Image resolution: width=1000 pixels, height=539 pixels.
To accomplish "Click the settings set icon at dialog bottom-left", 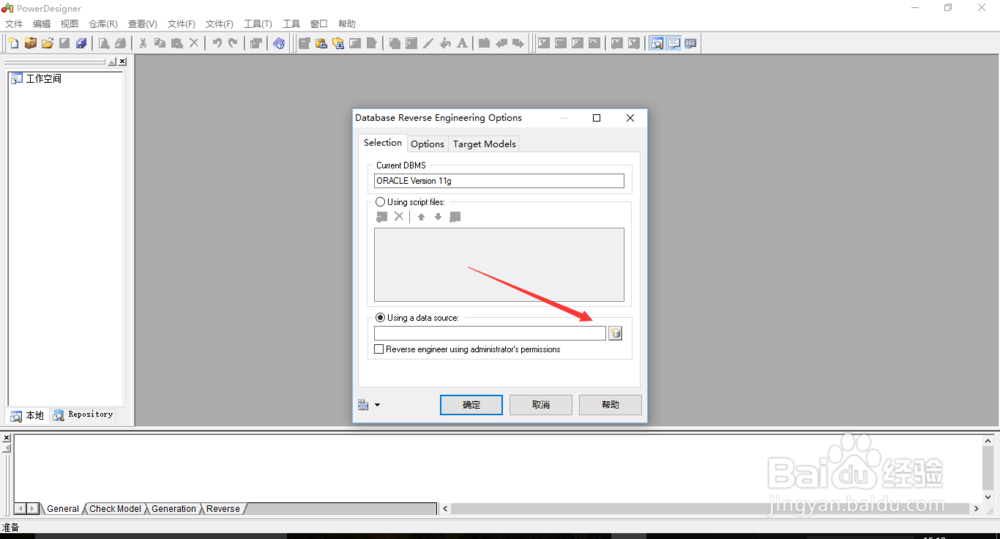I will coord(364,404).
